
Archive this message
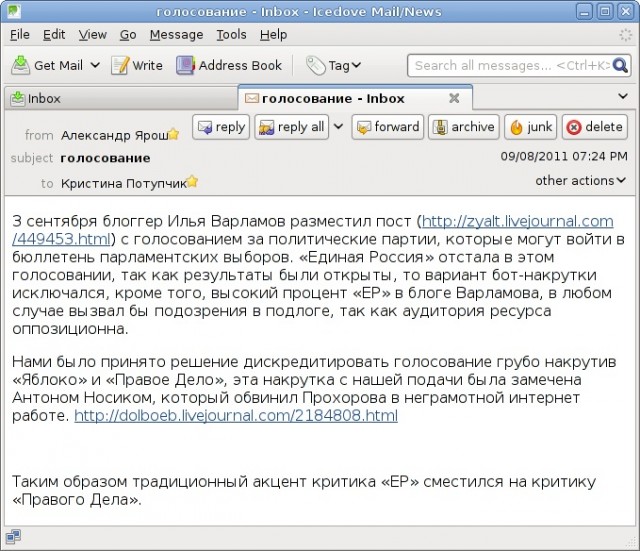[x=464, y=127]
